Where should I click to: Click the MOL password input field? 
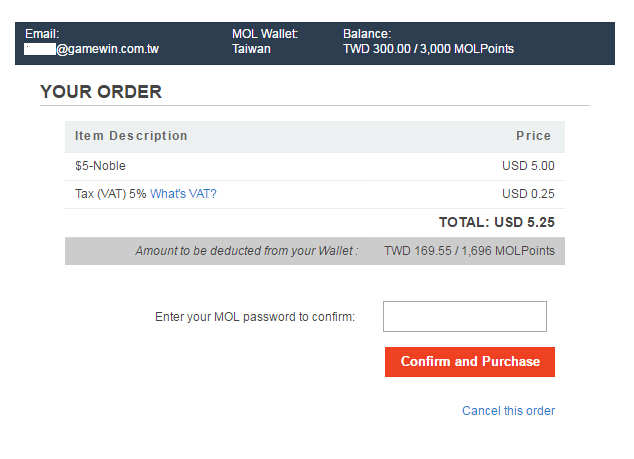pyautogui.click(x=465, y=316)
